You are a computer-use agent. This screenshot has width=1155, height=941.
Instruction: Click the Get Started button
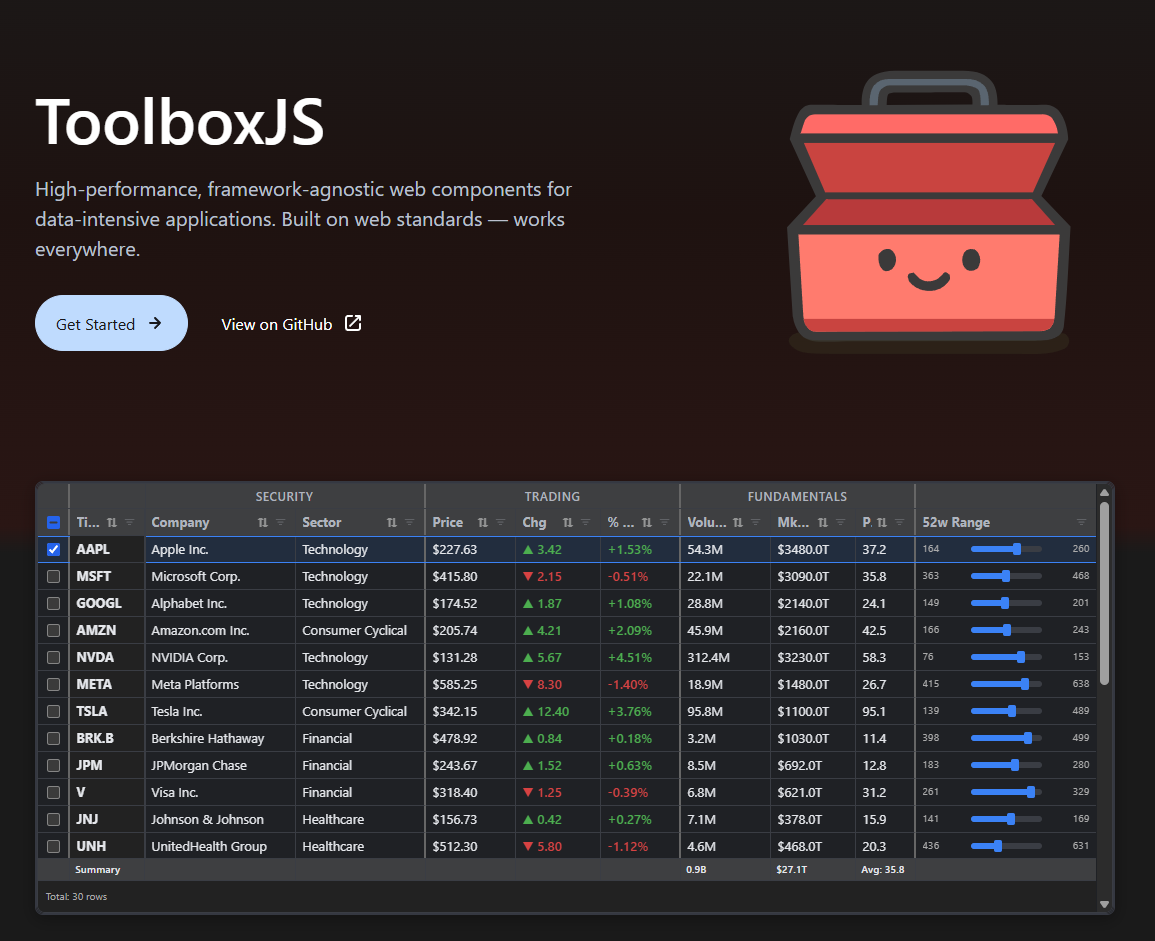[x=111, y=322]
